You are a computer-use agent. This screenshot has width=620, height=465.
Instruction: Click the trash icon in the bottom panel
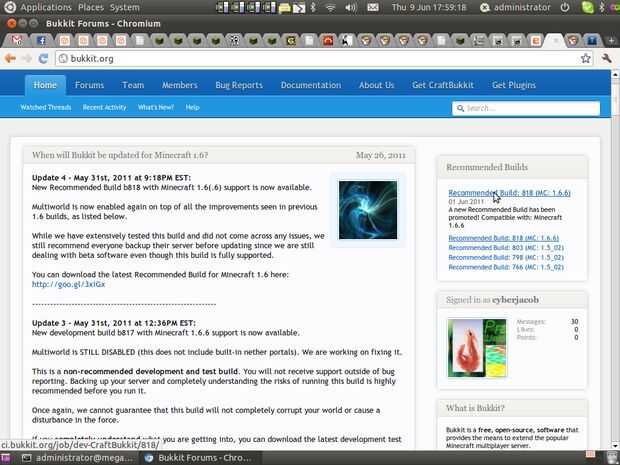[612, 457]
